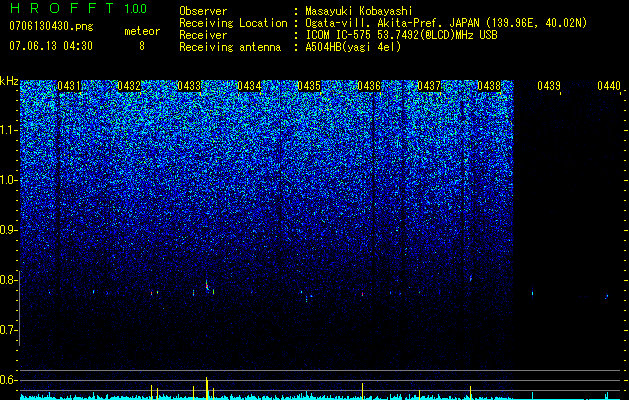This screenshot has height=400, width=629.
Task: Click the 0431 time marker
Action: click(69, 86)
